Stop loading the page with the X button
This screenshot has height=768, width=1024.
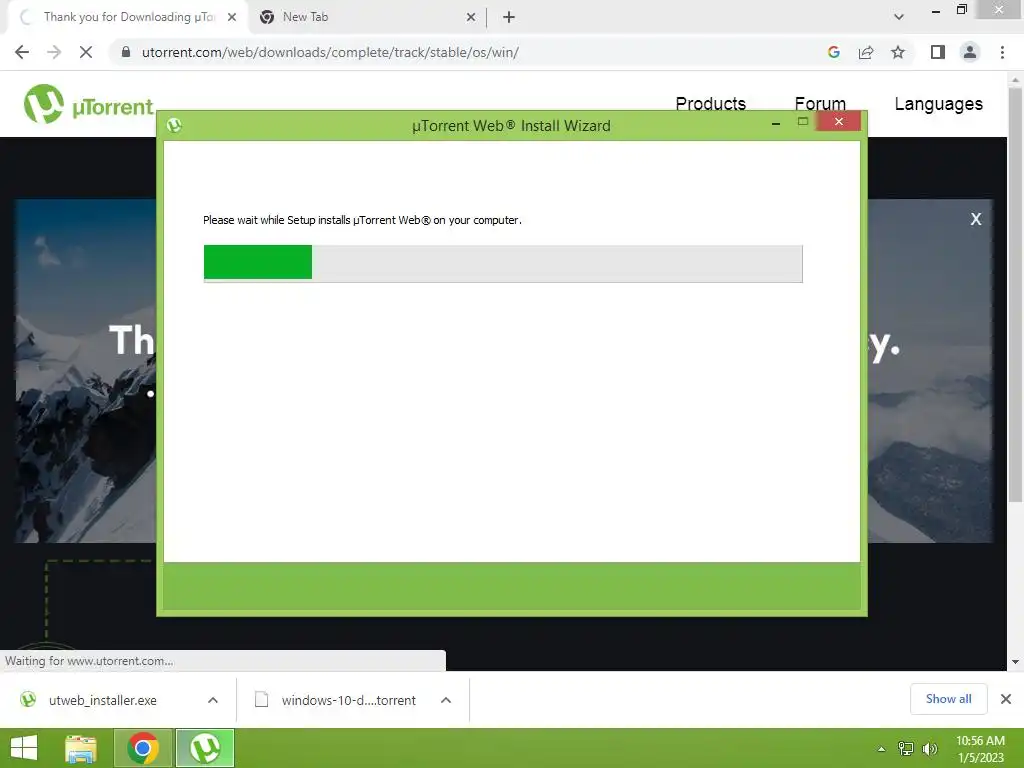(86, 52)
